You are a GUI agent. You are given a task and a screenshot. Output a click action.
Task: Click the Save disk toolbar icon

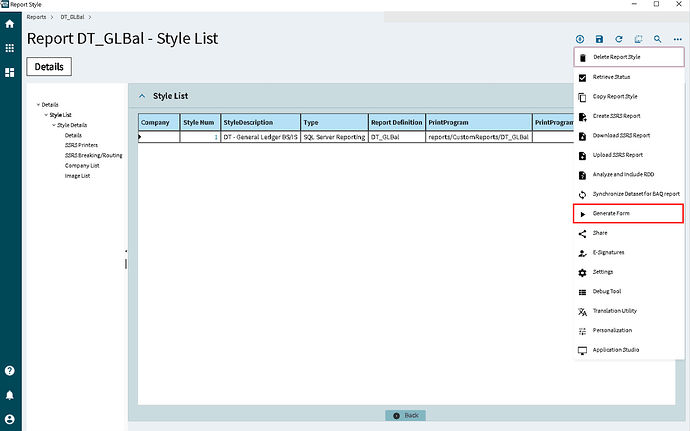click(x=599, y=39)
